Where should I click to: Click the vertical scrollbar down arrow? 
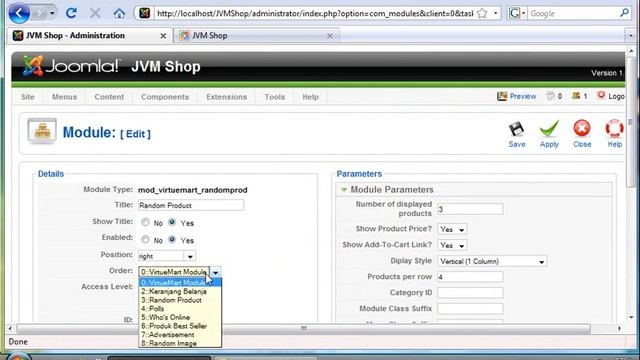[x=631, y=317]
